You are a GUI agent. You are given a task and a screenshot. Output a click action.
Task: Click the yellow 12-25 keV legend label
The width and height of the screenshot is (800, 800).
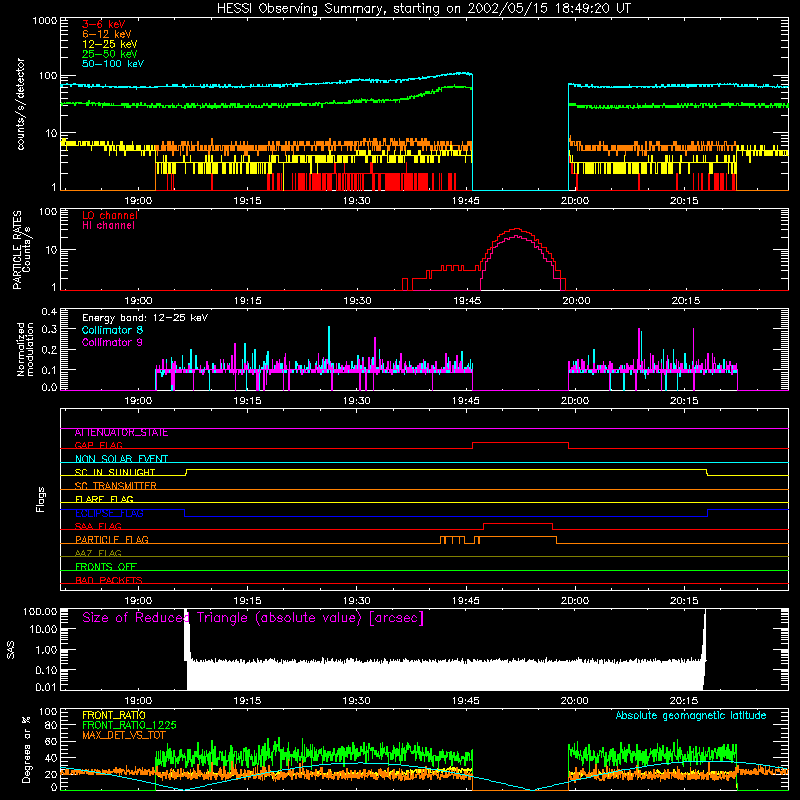110,44
